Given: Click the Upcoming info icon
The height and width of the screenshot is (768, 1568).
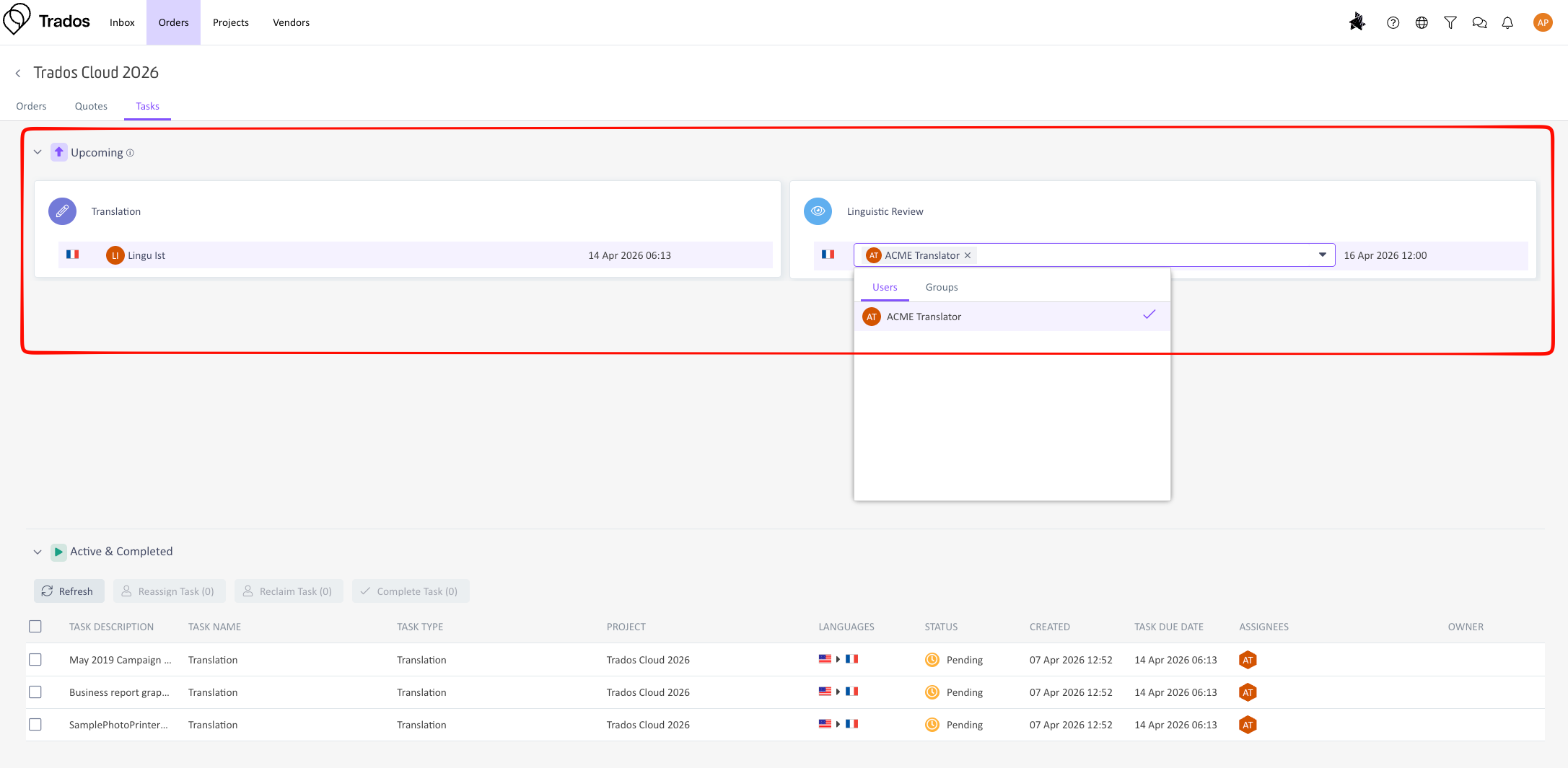Looking at the screenshot, I should [130, 153].
